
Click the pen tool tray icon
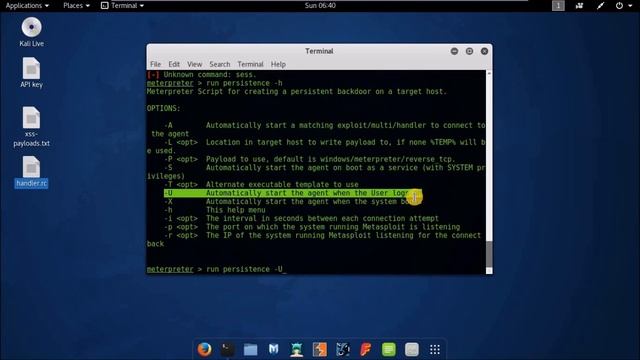600,6
